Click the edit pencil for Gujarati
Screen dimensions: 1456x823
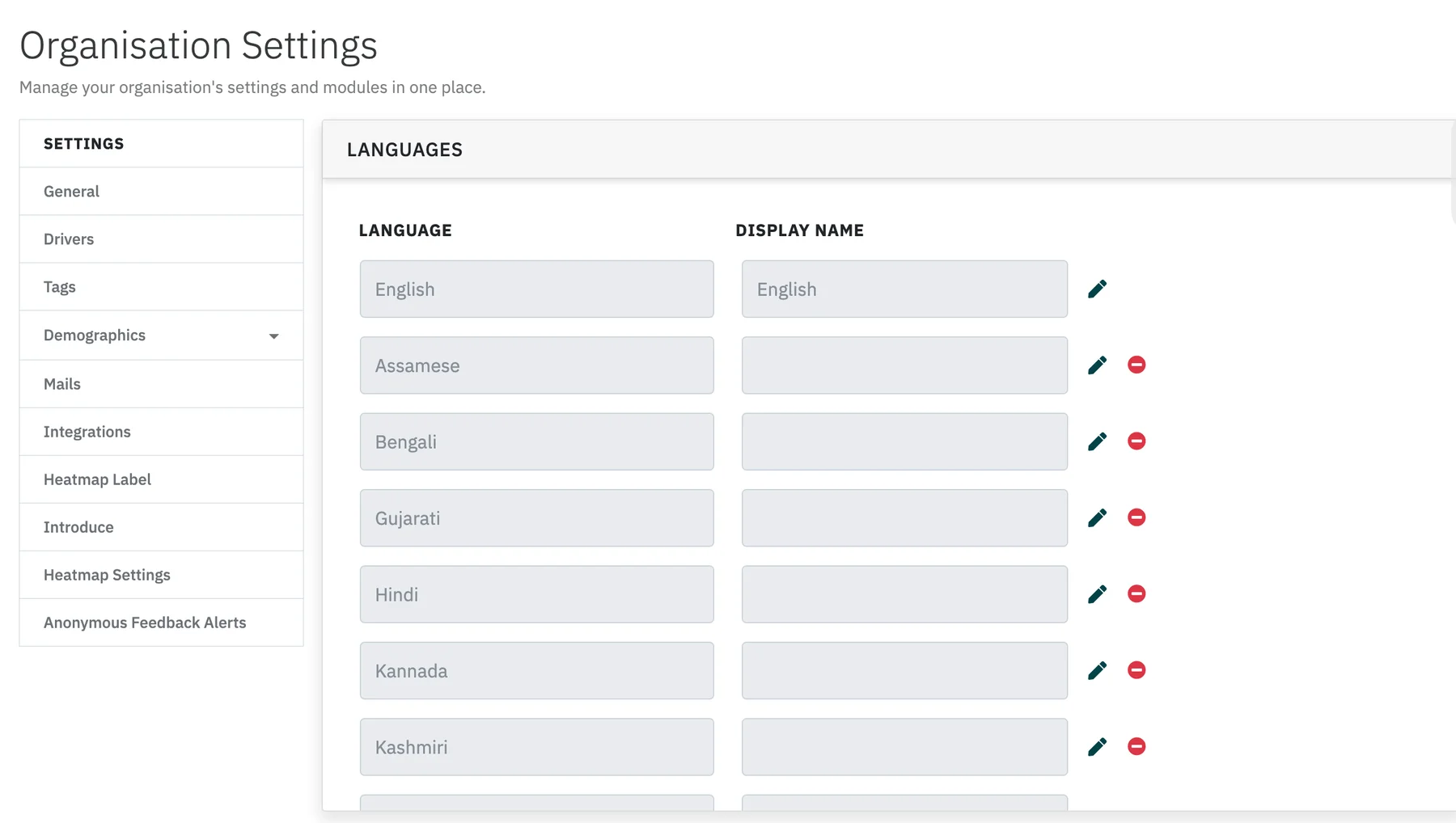[1097, 517]
